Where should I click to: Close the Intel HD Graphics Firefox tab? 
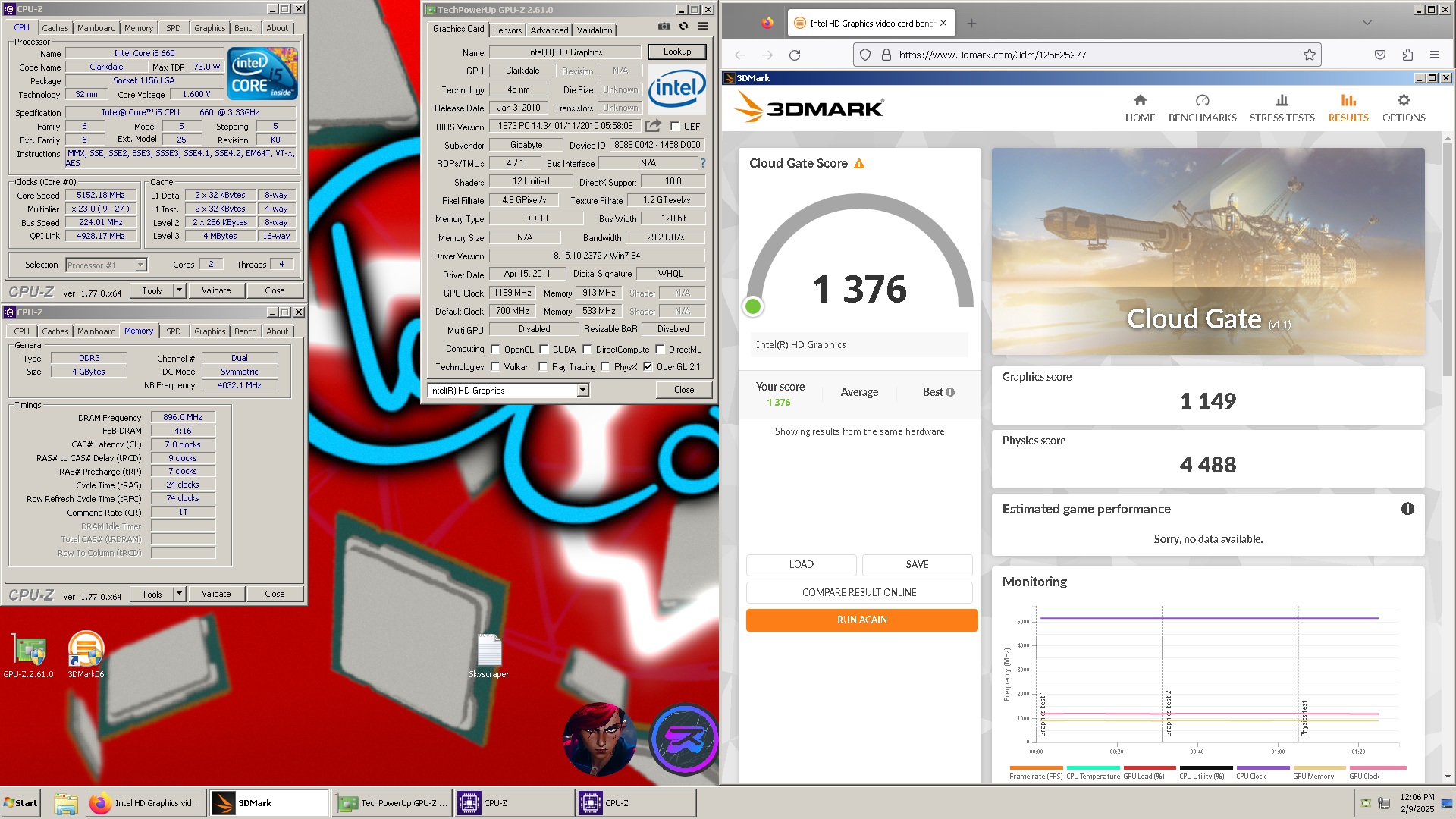pos(943,23)
